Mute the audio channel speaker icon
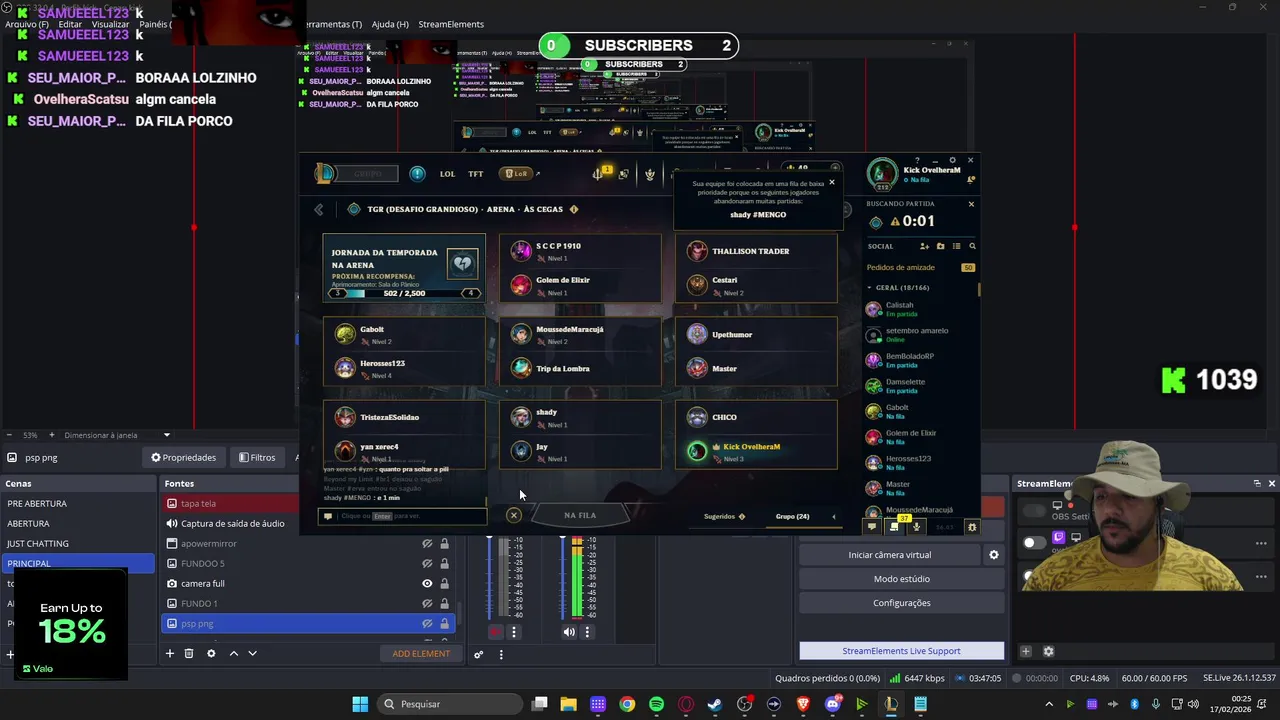1280x720 pixels. pos(569,631)
